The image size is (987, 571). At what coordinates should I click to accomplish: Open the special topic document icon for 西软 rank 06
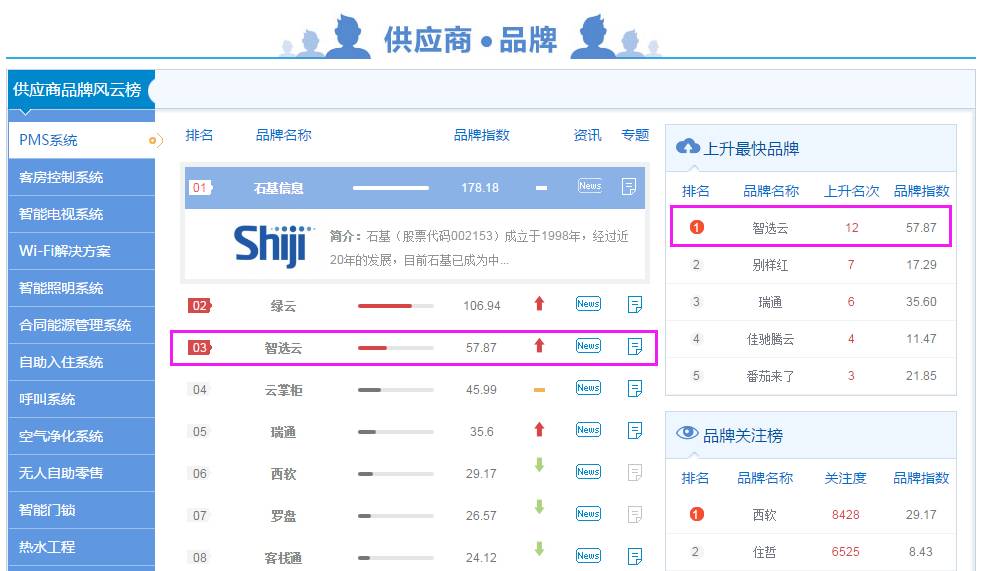click(x=634, y=473)
